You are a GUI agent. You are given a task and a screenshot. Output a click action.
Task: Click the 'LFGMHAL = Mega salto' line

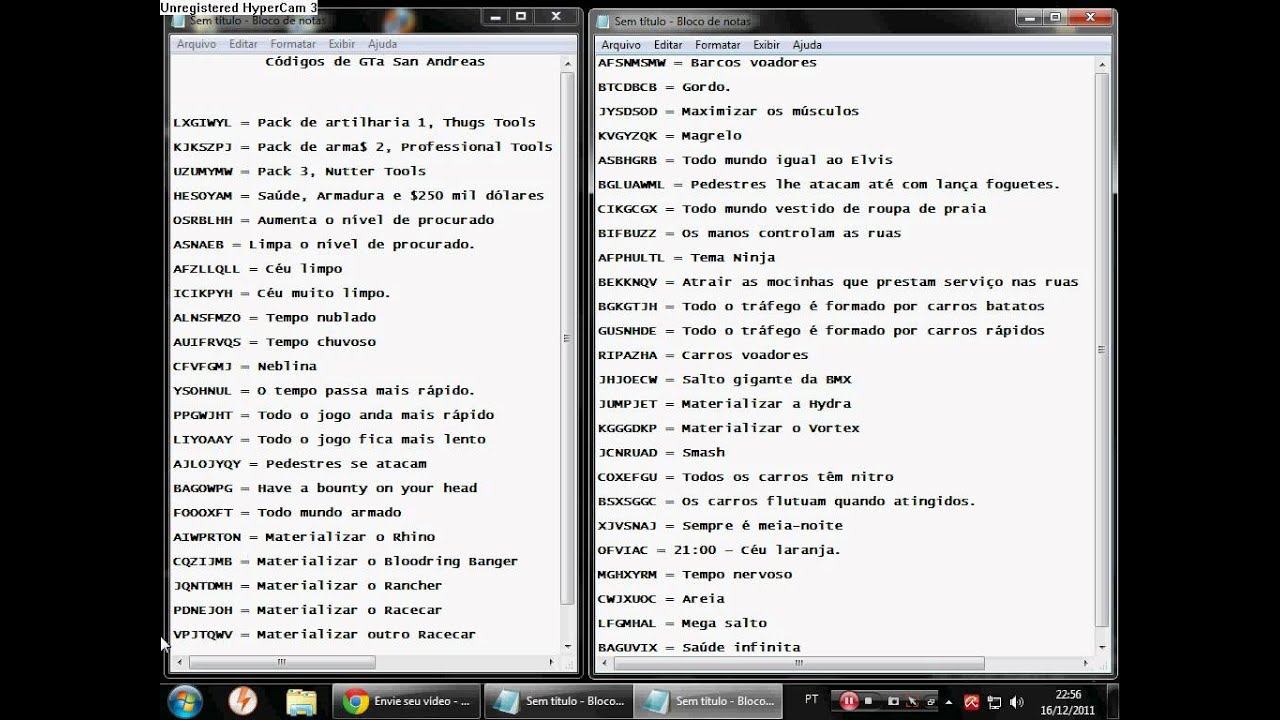pyautogui.click(x=683, y=623)
